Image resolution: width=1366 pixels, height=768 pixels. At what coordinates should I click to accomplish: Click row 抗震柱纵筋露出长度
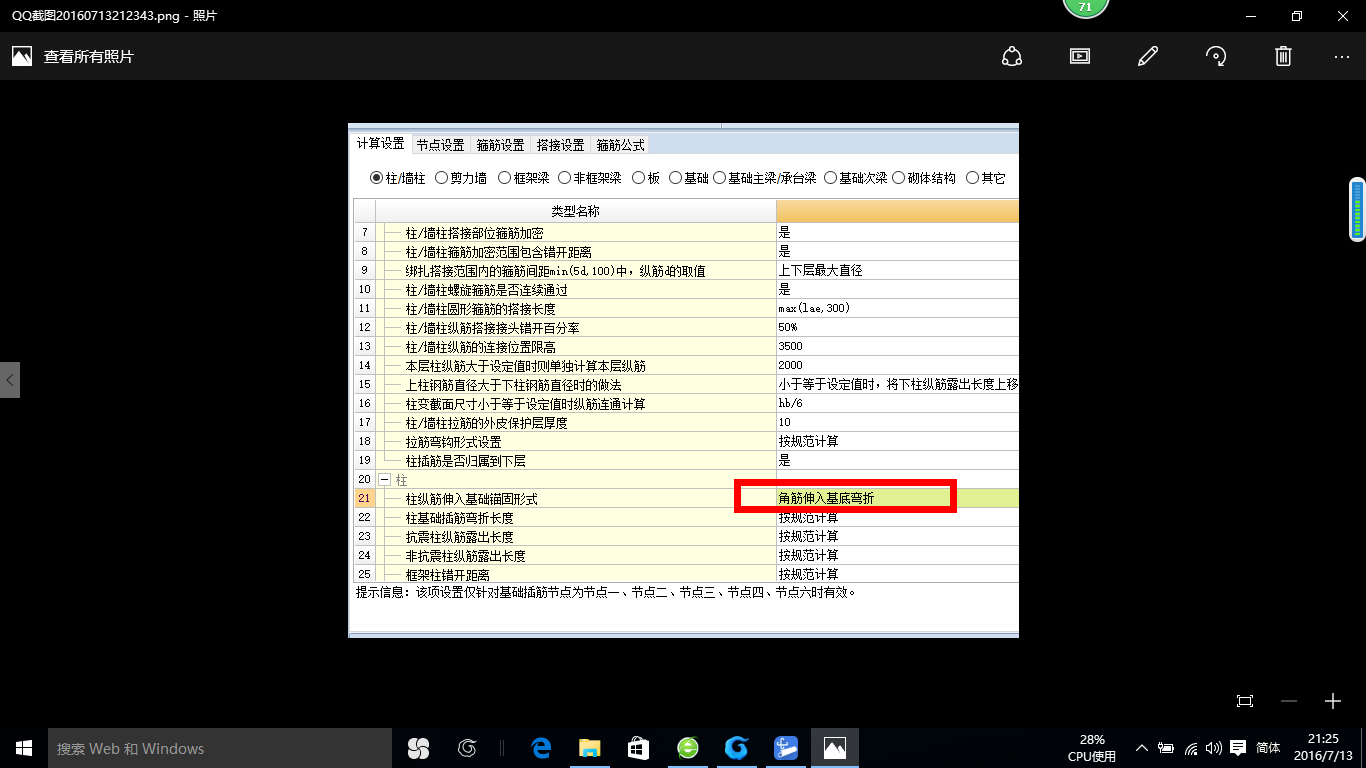pos(575,536)
